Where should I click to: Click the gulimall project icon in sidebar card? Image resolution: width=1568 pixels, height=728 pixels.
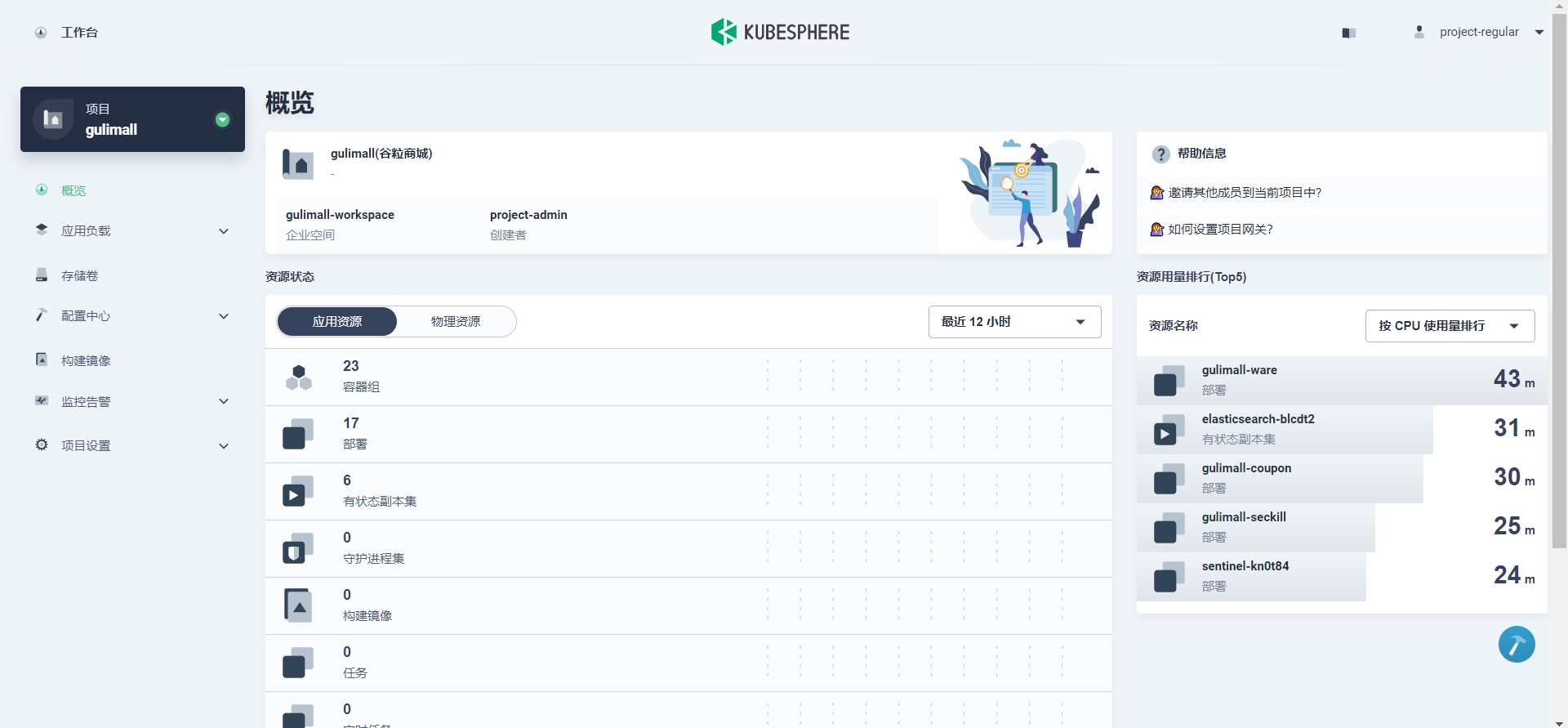click(53, 119)
